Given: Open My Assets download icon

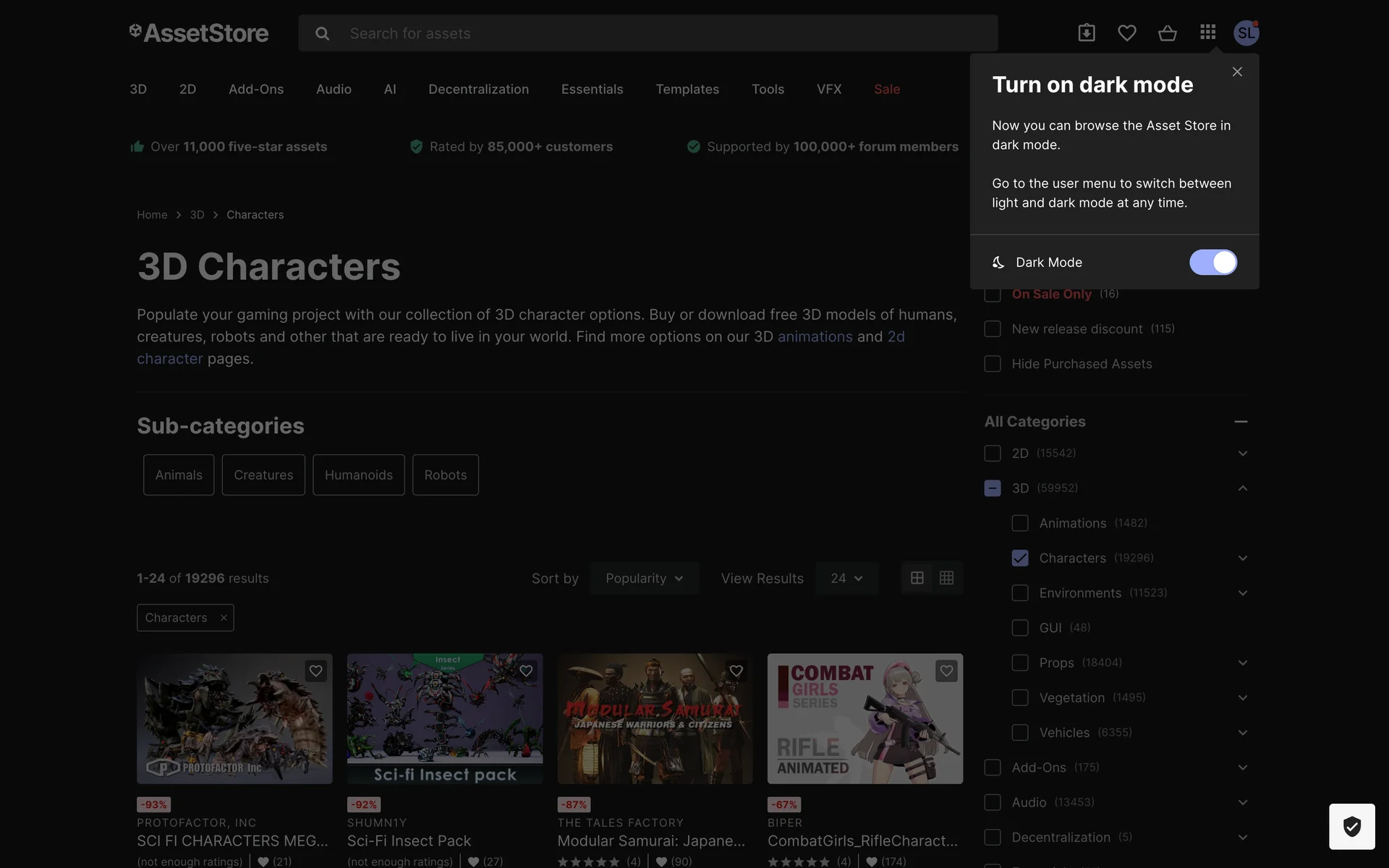Looking at the screenshot, I should [1086, 33].
